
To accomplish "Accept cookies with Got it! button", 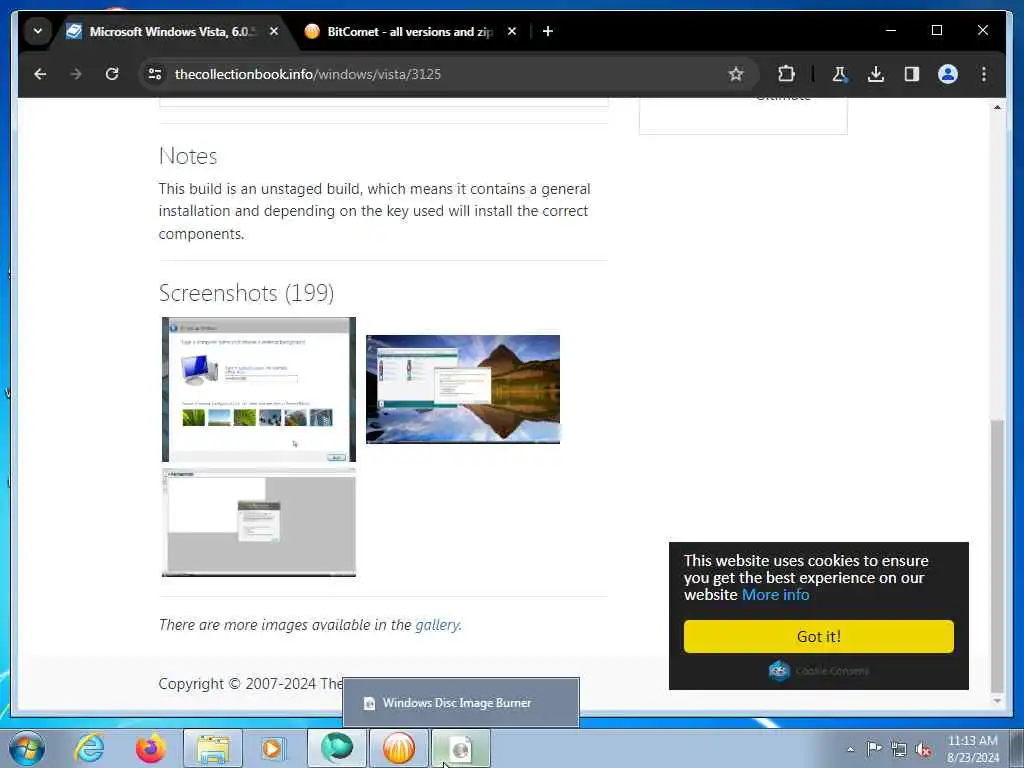I will click(818, 636).
